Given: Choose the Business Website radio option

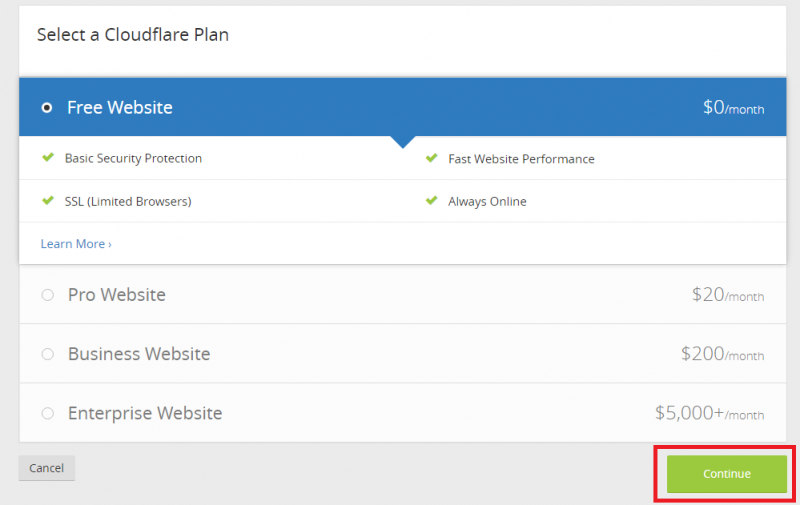Looking at the screenshot, I should coord(47,354).
